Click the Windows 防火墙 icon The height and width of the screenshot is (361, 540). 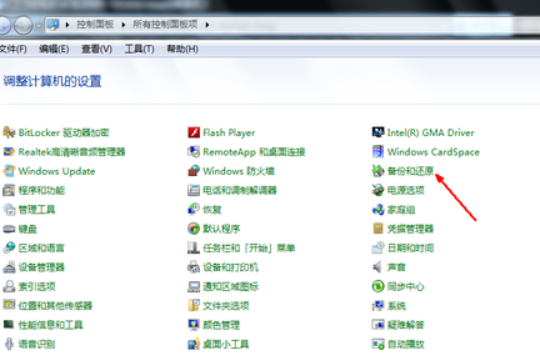(x=194, y=171)
